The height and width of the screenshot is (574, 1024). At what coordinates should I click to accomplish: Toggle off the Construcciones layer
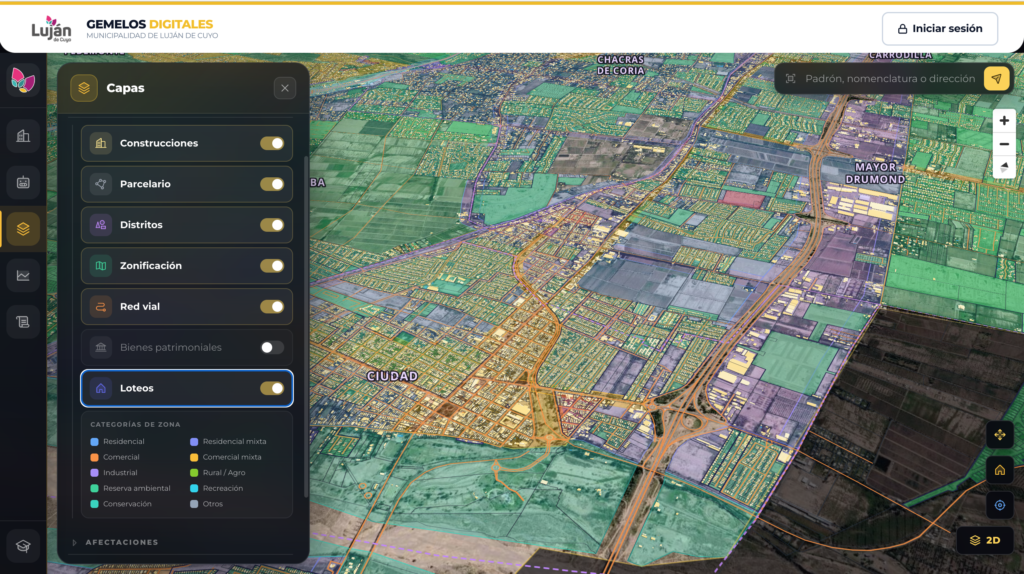[x=272, y=143]
